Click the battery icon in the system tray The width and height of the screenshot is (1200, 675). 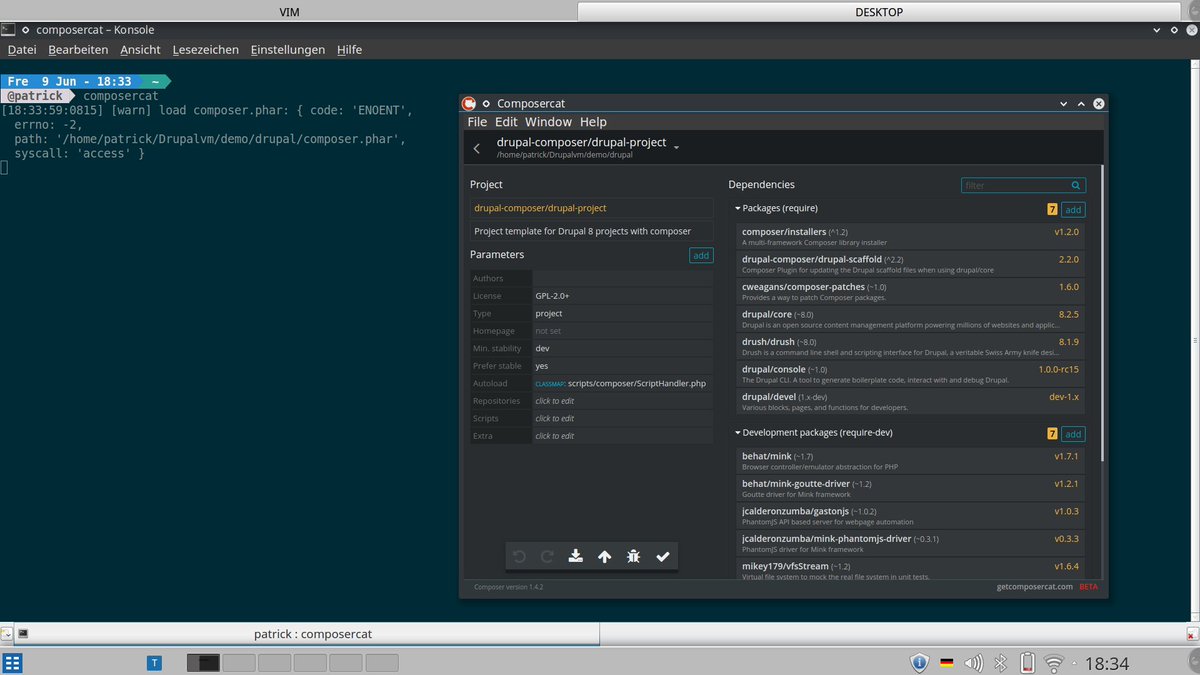pos(1027,662)
